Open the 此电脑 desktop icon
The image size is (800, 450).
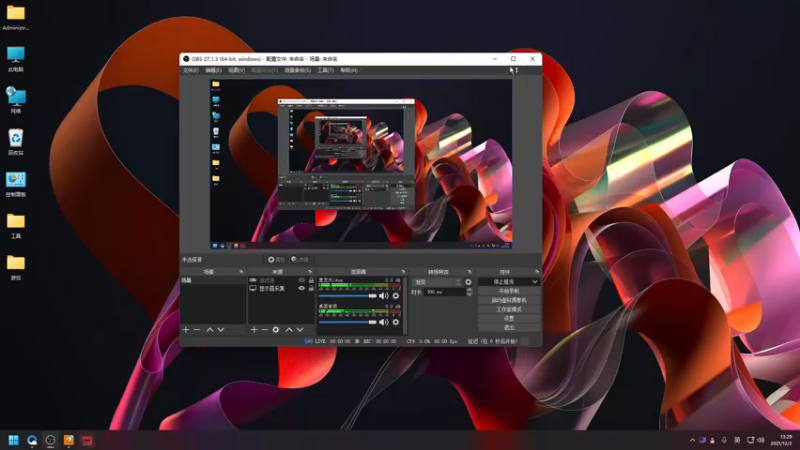click(x=16, y=59)
